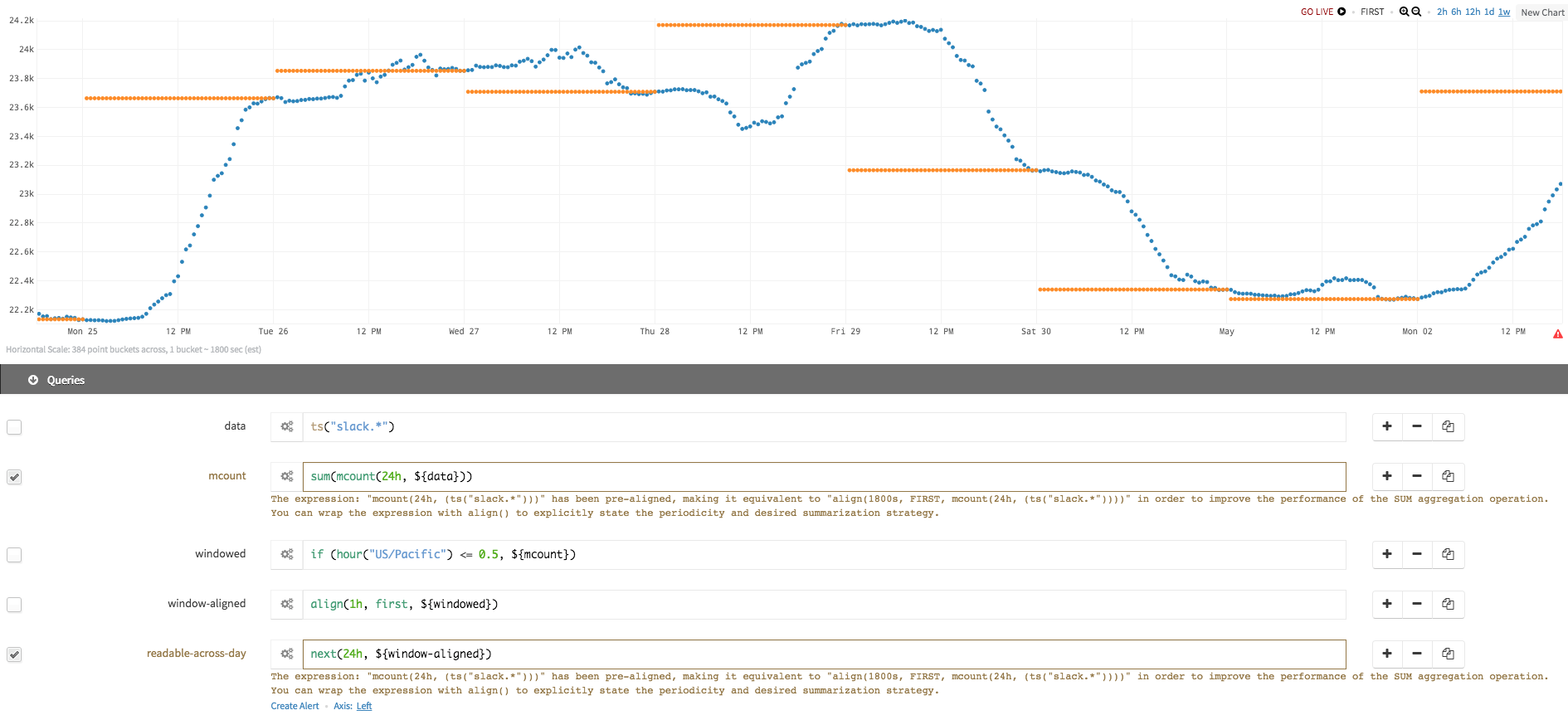
Task: Click the red warning triangle on chart
Action: tap(1557, 333)
